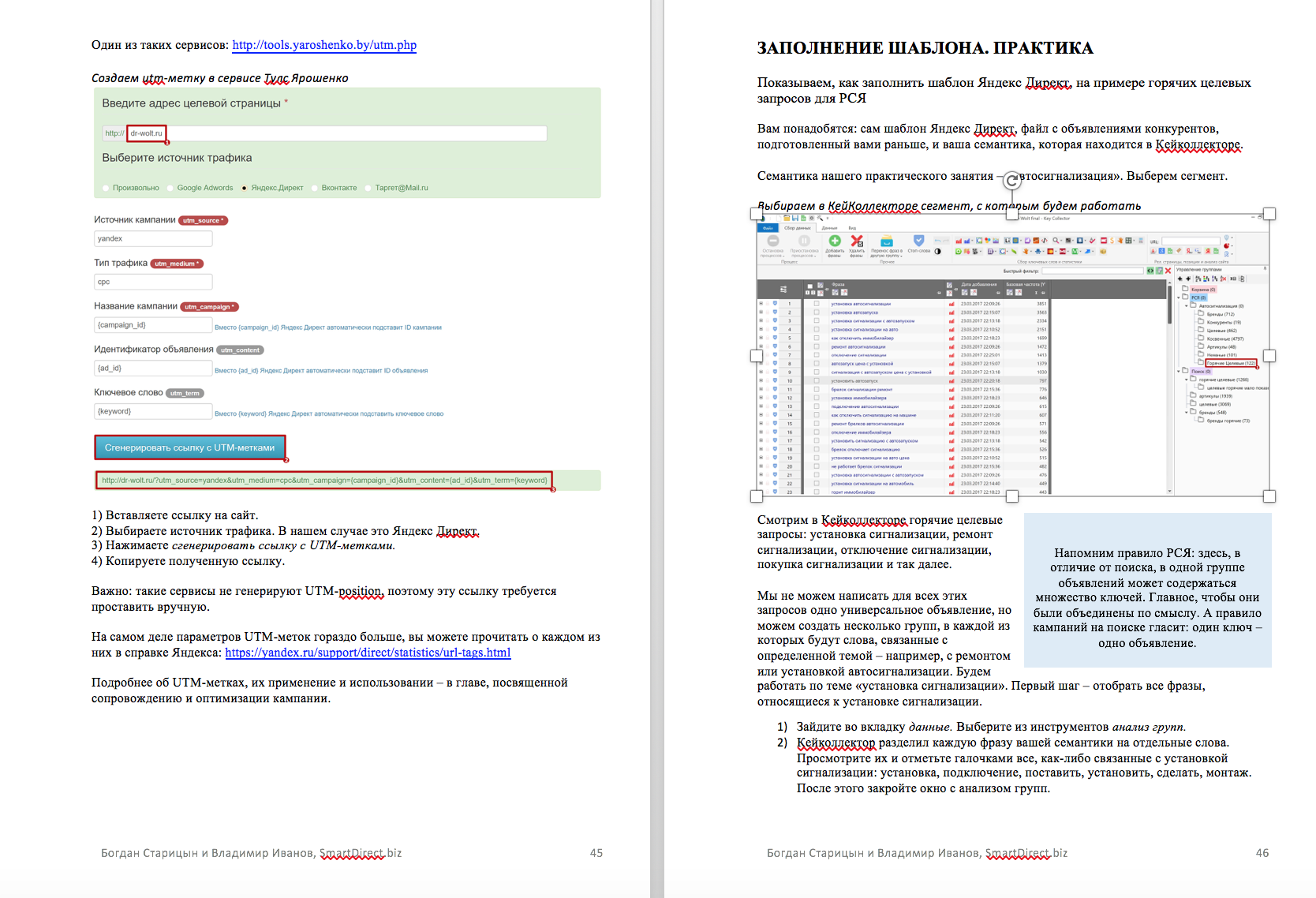Click the {ad_id} ad identifier field
Image resolution: width=1316 pixels, height=898 pixels.
pyautogui.click(x=153, y=368)
